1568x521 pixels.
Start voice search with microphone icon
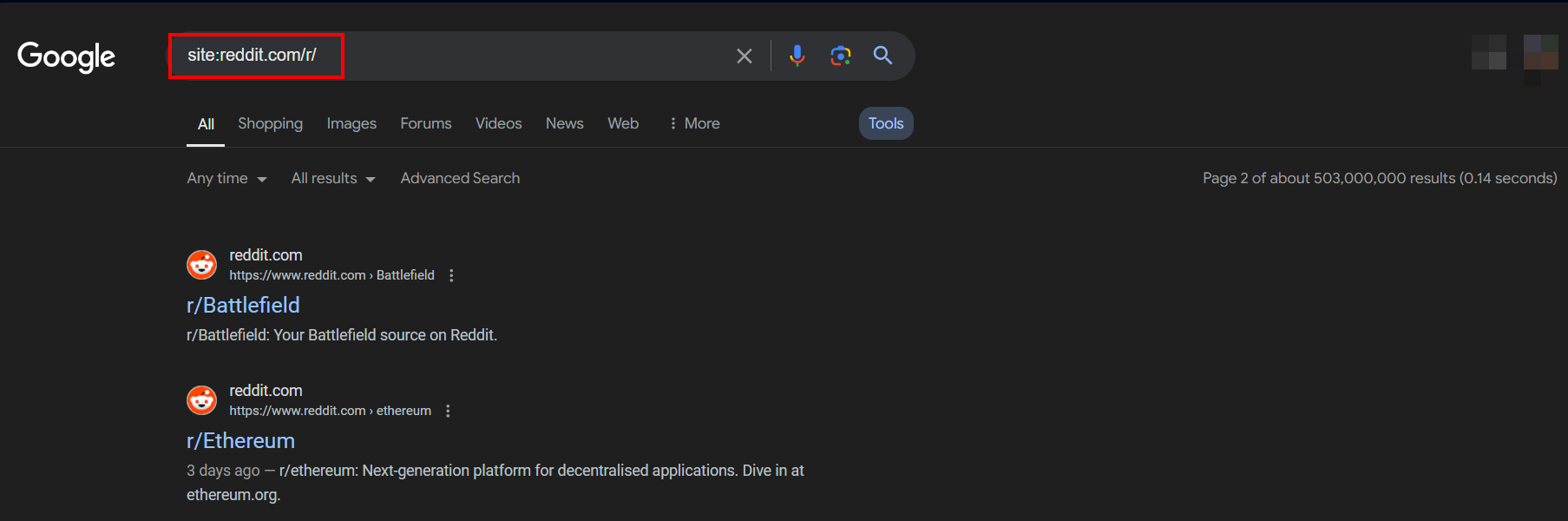[x=797, y=56]
